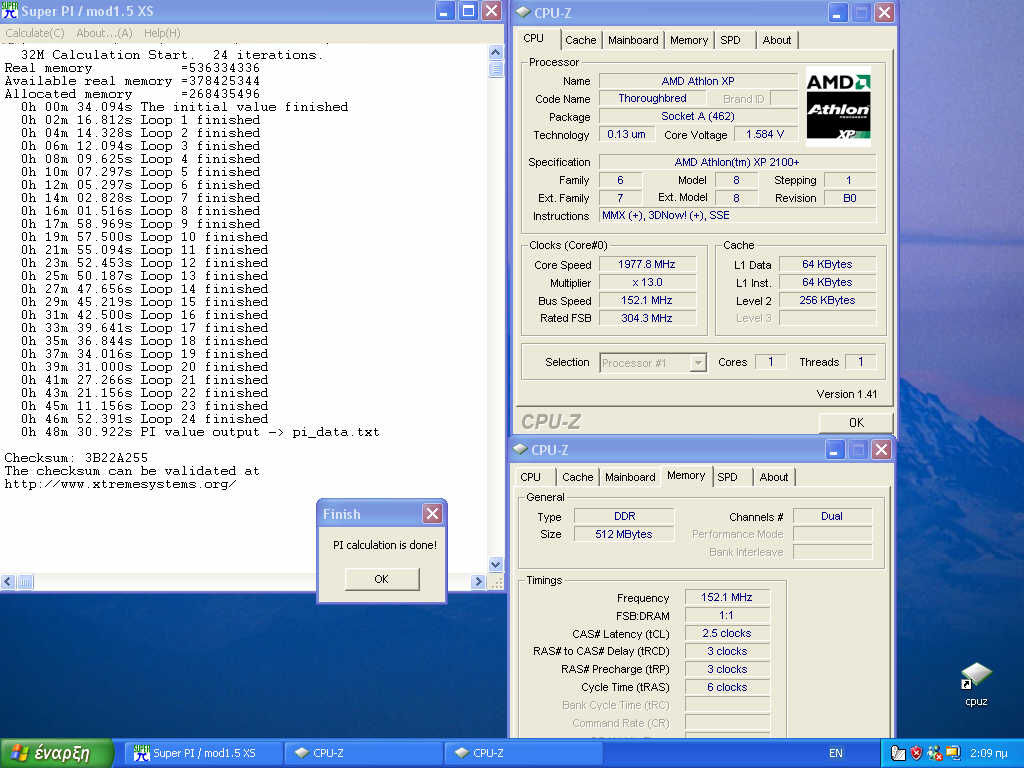Click the Code Name Thoroughbred field
The width and height of the screenshot is (1024, 768).
click(652, 98)
